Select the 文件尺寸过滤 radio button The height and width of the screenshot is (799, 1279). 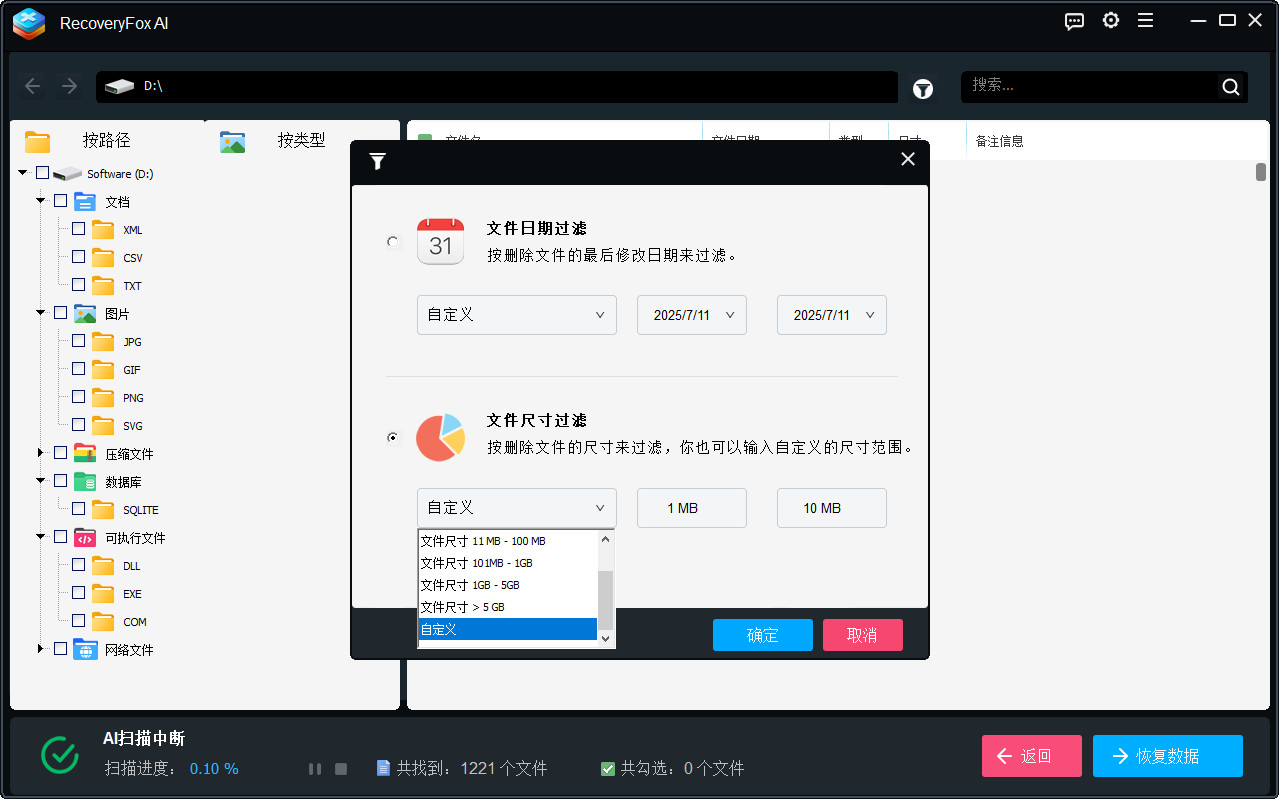pos(392,438)
